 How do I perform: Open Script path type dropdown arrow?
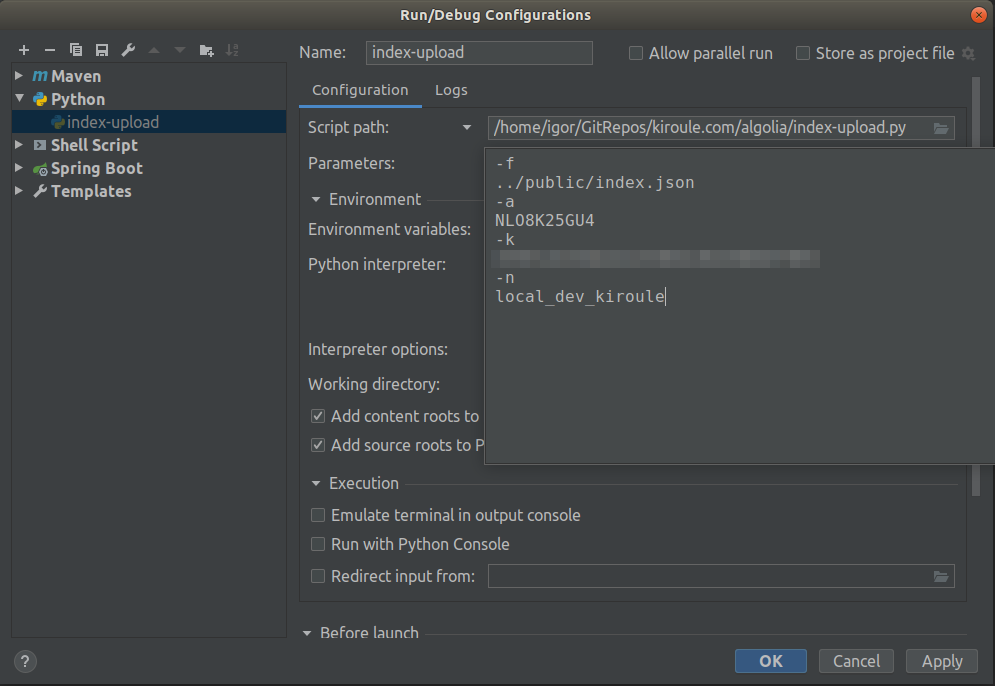click(467, 128)
